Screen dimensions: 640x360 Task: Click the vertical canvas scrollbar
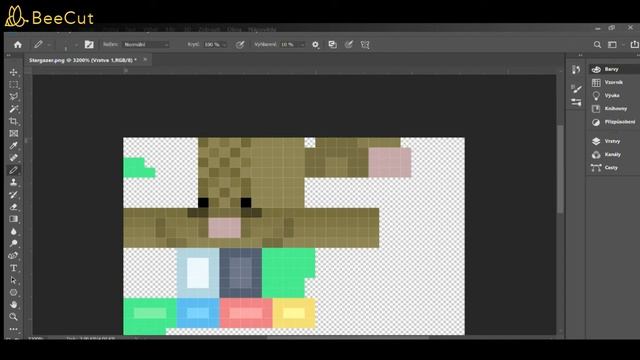[x=560, y=169]
